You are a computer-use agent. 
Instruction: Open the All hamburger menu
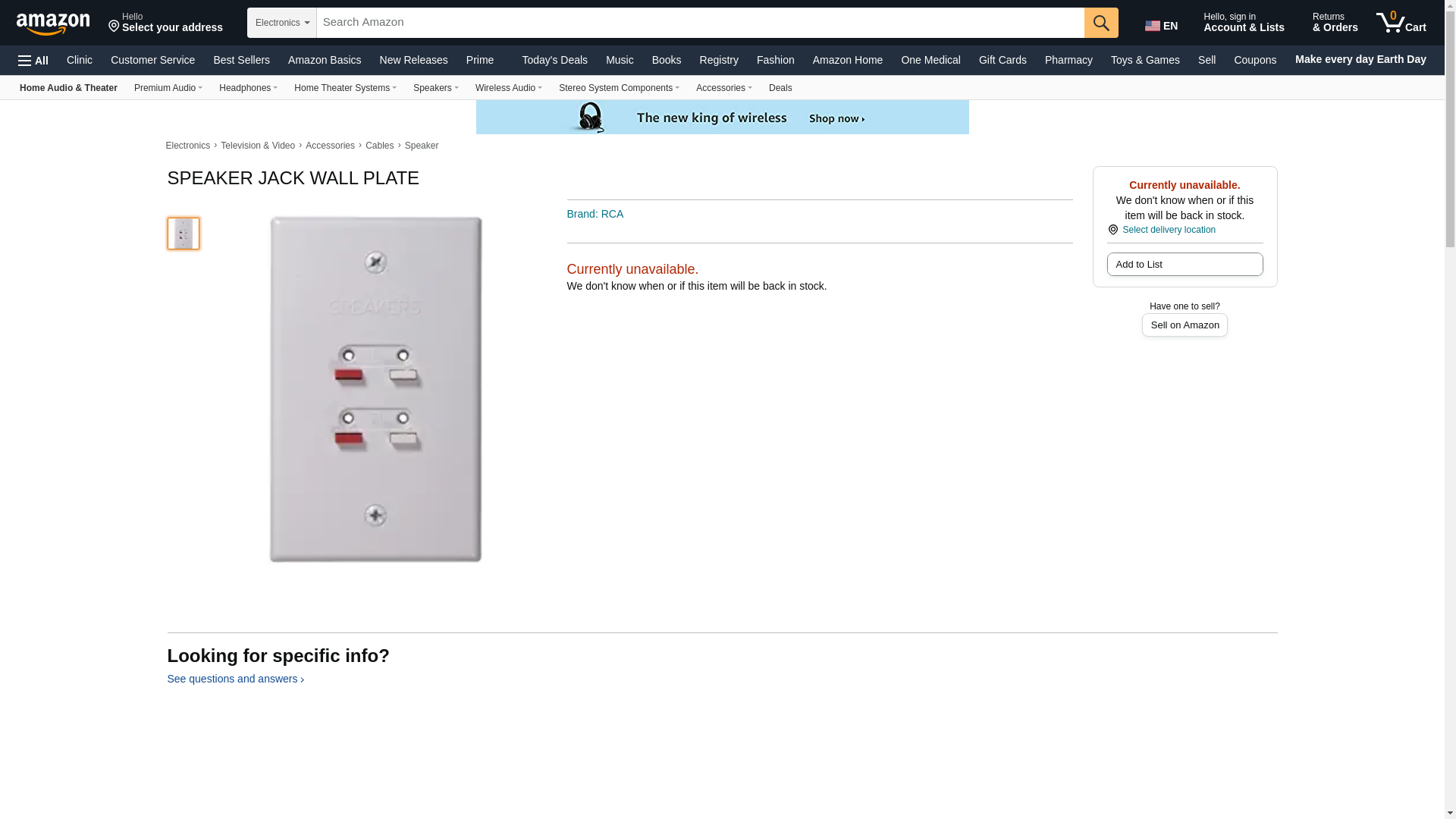[x=33, y=61]
